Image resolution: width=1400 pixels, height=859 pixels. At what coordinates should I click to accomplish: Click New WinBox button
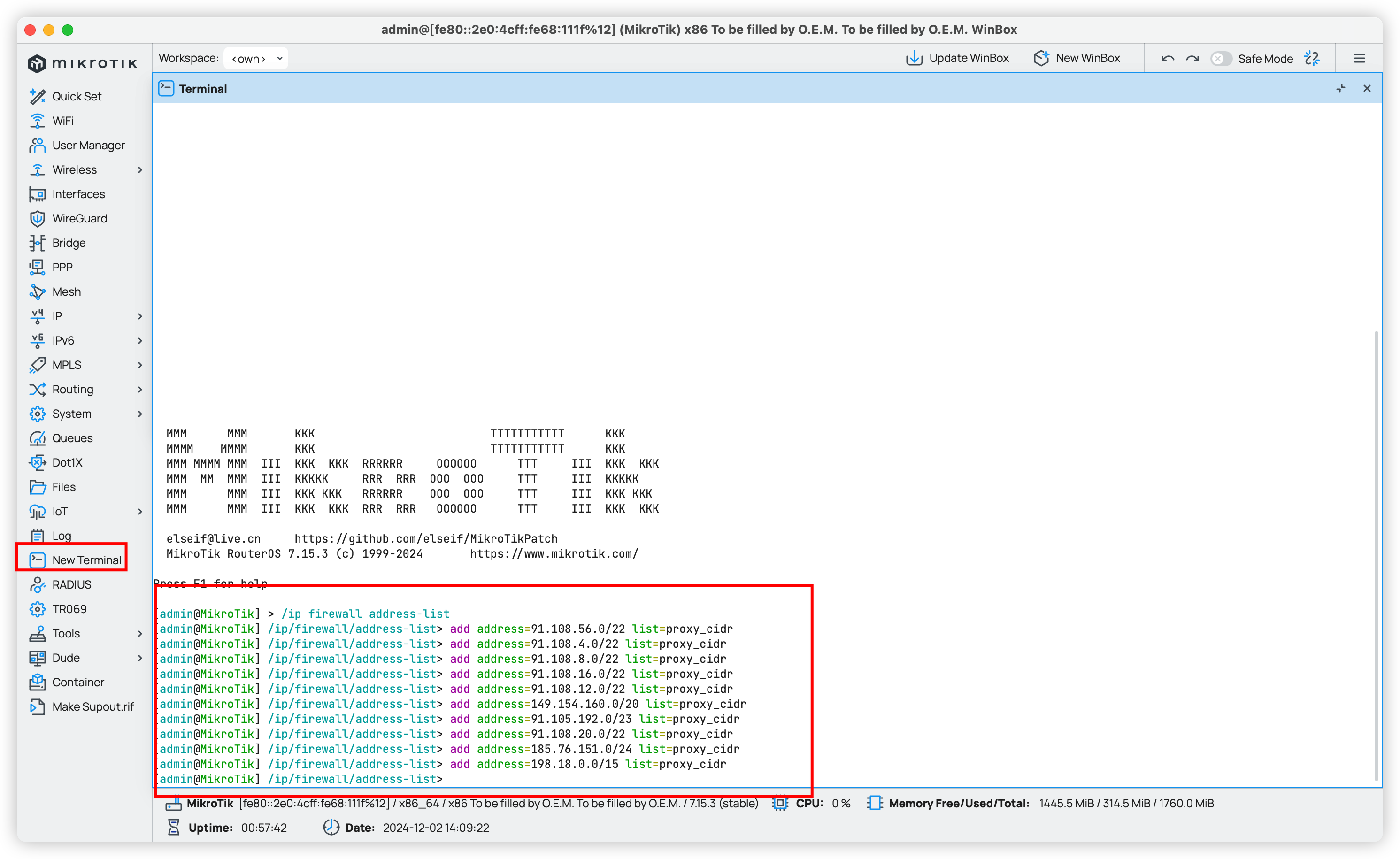coord(1077,59)
